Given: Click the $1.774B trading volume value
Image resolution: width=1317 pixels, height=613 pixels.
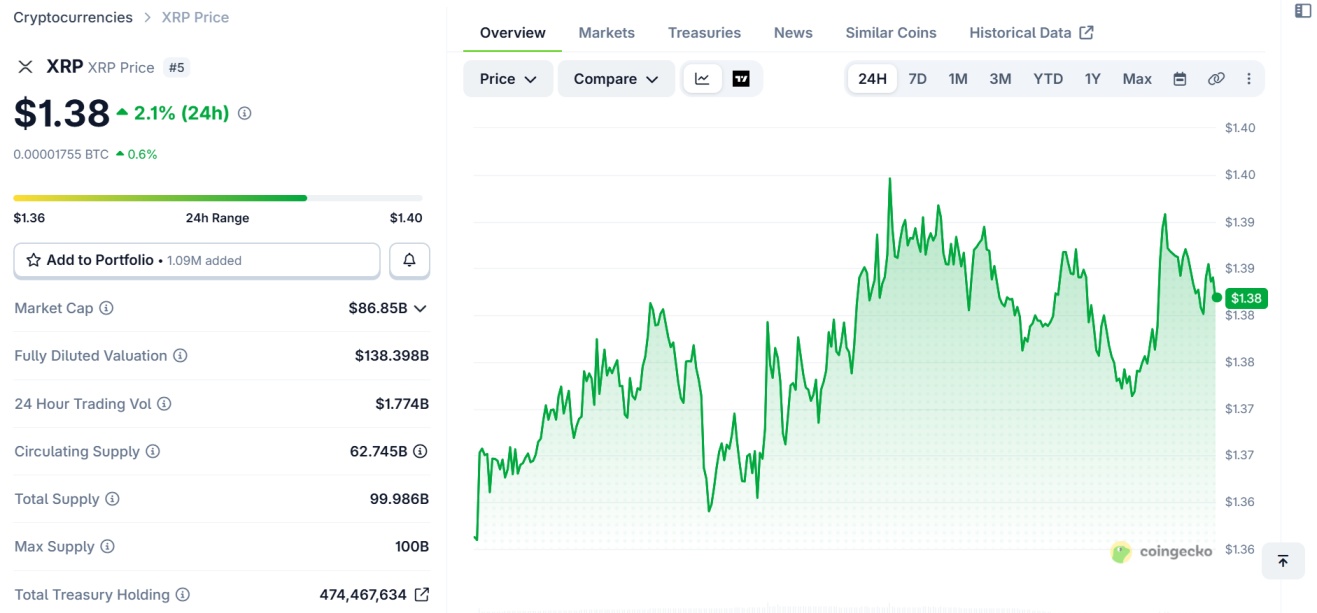Looking at the screenshot, I should click(x=402, y=404).
